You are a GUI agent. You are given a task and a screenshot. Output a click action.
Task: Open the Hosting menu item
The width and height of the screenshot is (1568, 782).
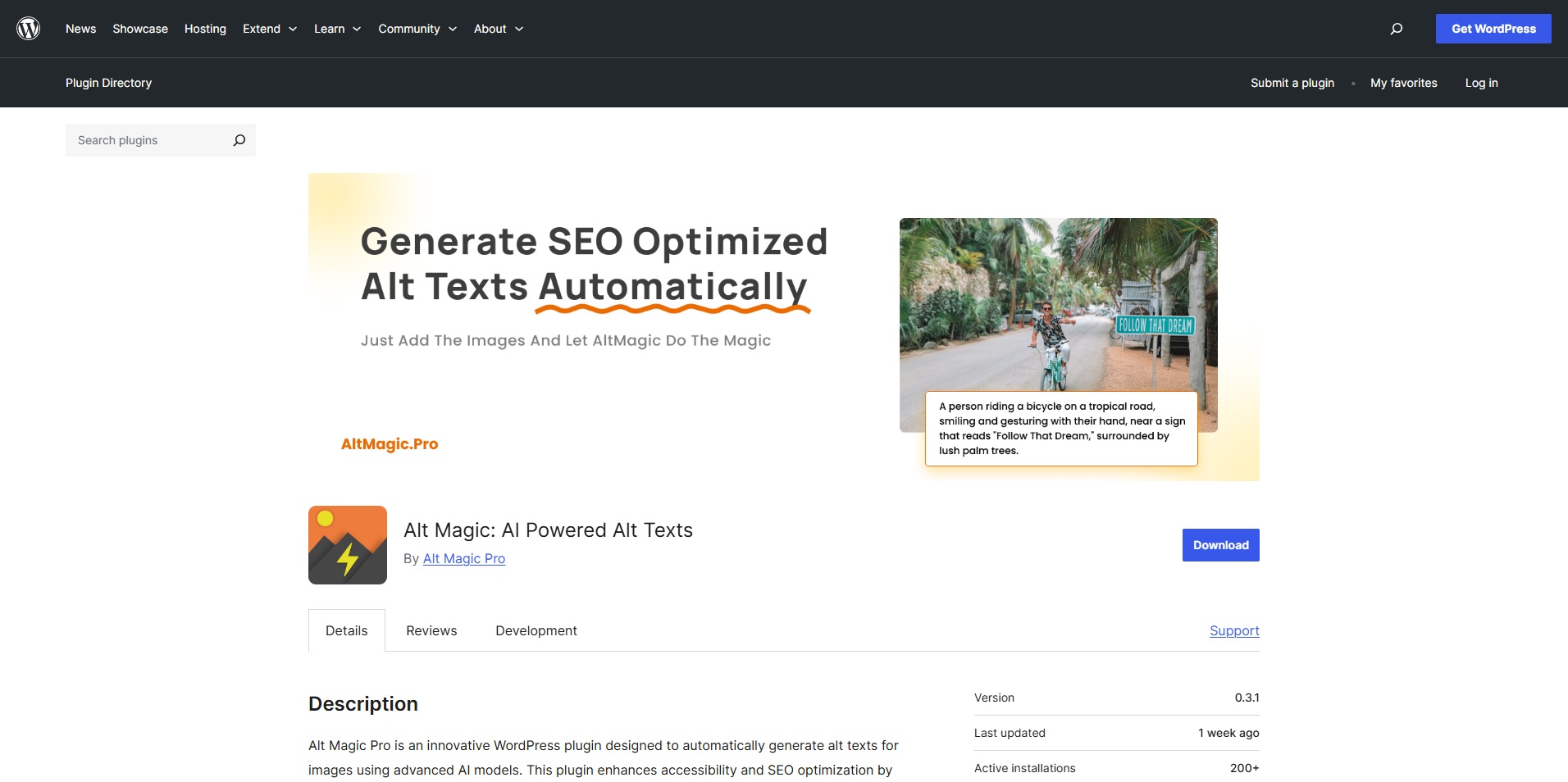pyautogui.click(x=205, y=29)
